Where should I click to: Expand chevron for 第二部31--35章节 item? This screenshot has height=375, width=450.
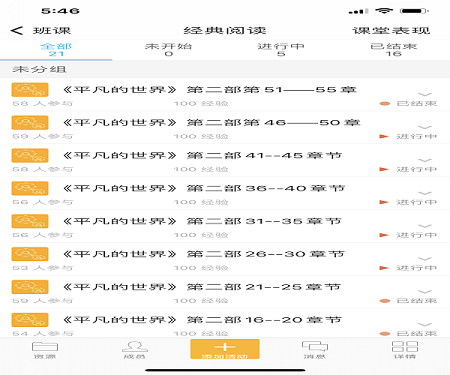[425, 226]
